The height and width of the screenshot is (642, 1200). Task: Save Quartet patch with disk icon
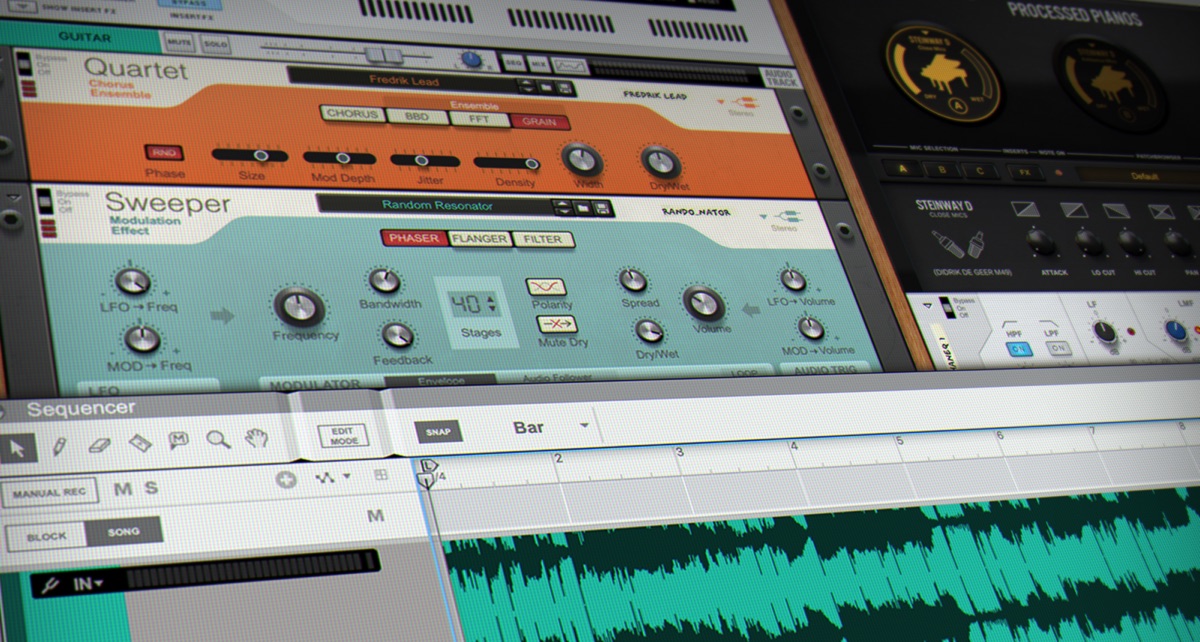[x=566, y=88]
